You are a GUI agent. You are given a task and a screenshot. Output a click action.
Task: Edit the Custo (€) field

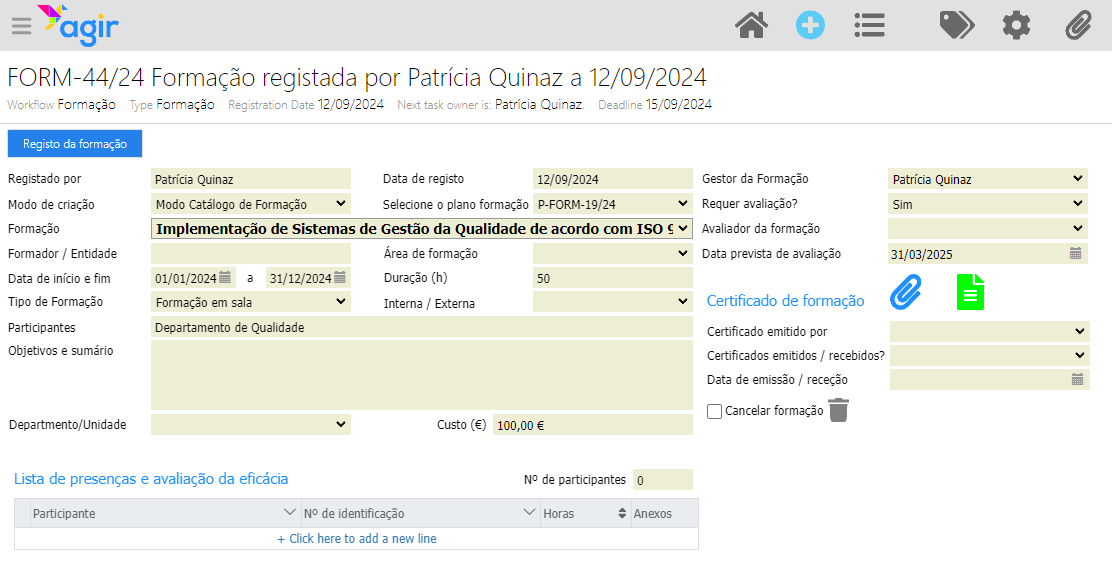[593, 425]
